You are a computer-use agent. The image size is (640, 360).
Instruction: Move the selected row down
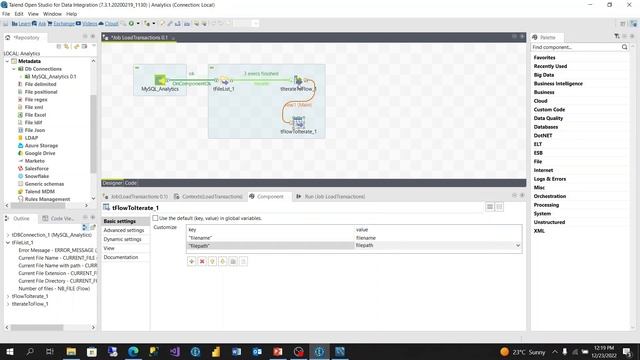222,261
